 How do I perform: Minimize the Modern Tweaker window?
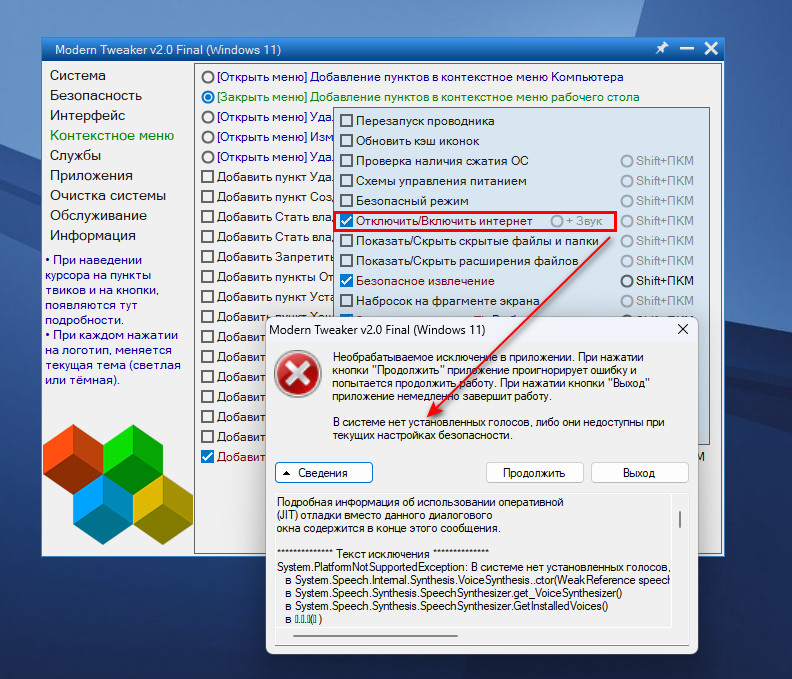pyautogui.click(x=687, y=49)
